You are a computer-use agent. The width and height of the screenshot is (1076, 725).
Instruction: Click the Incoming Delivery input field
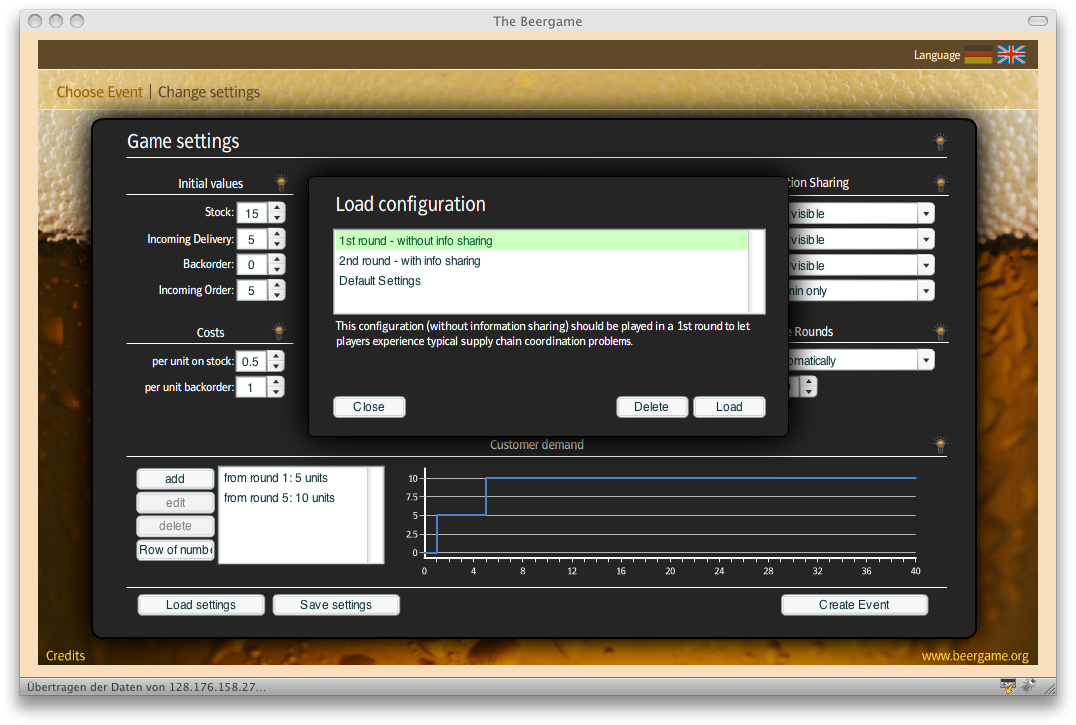point(253,239)
